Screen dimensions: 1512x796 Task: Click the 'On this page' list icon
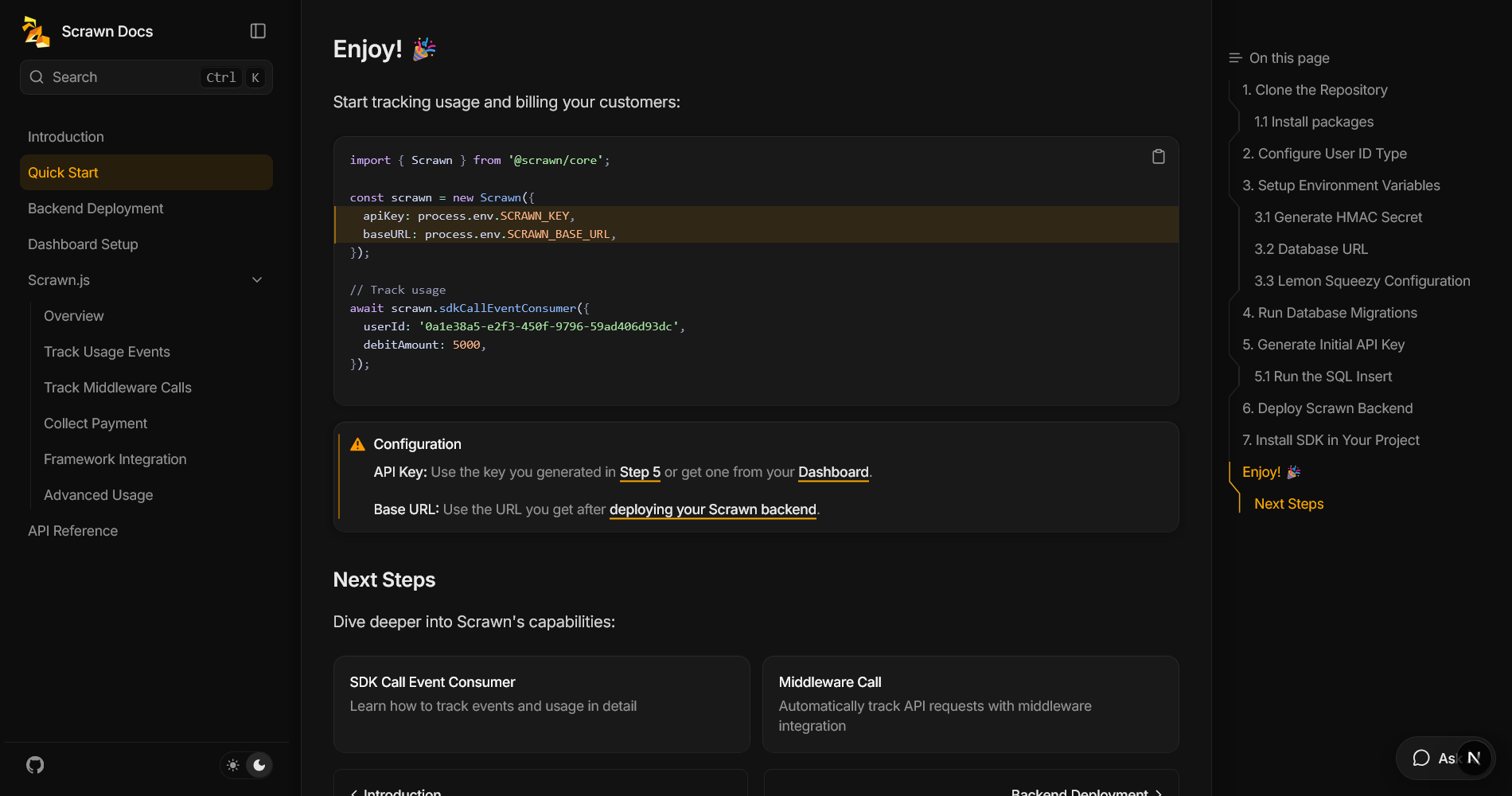pos(1235,58)
